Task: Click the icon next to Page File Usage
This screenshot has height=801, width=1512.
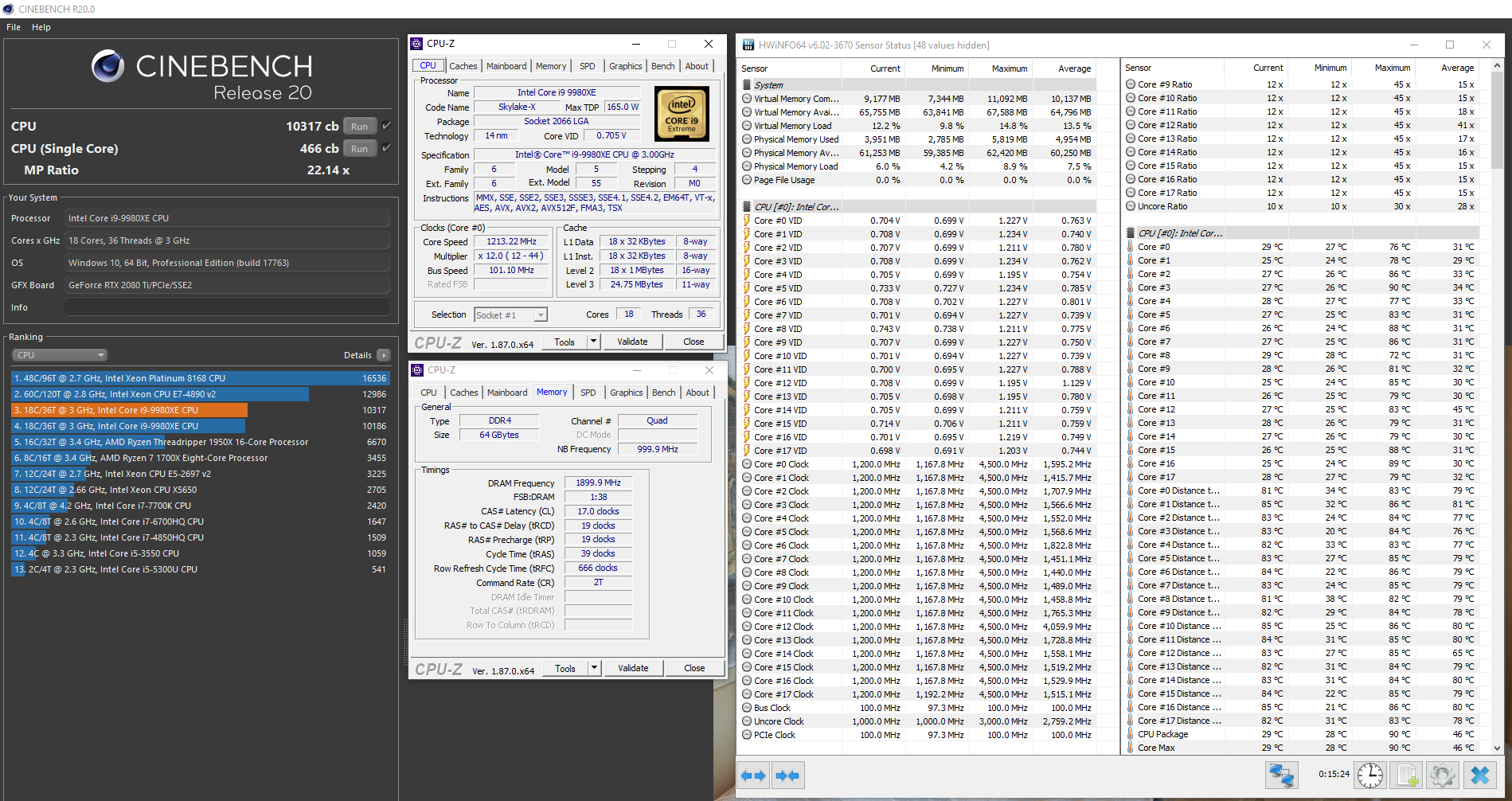Action: point(747,180)
